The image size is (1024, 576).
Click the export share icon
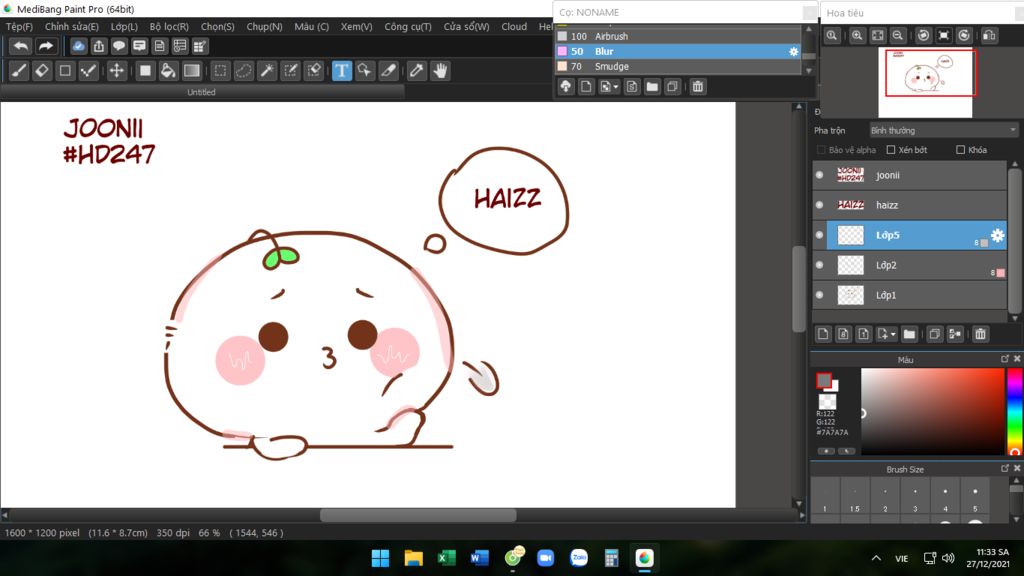tap(99, 46)
